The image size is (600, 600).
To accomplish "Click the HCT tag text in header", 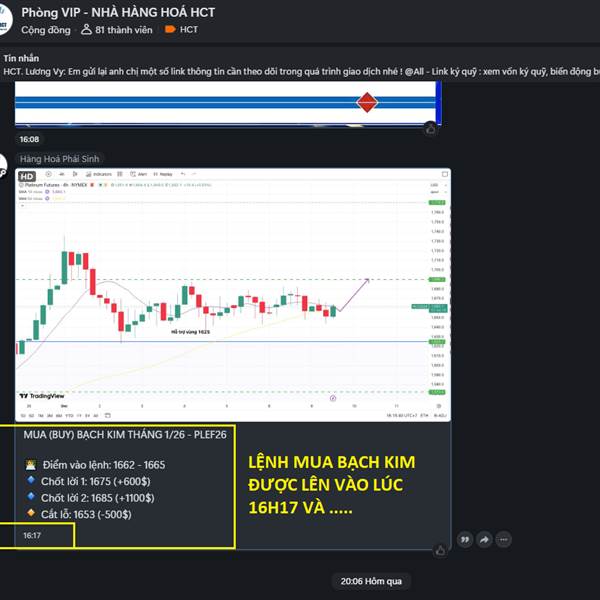I will pos(189,29).
